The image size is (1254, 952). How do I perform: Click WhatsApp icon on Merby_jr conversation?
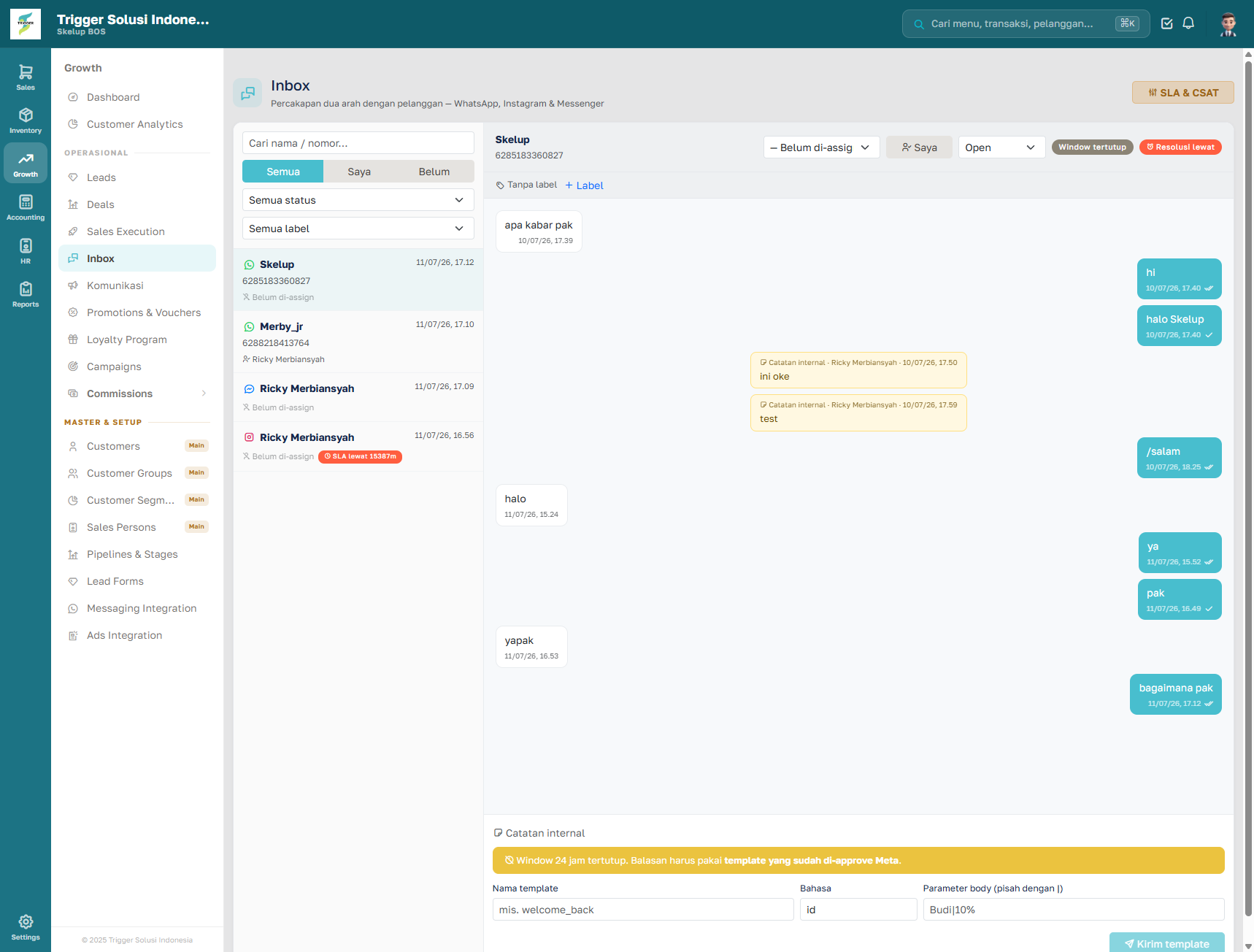[249, 327]
